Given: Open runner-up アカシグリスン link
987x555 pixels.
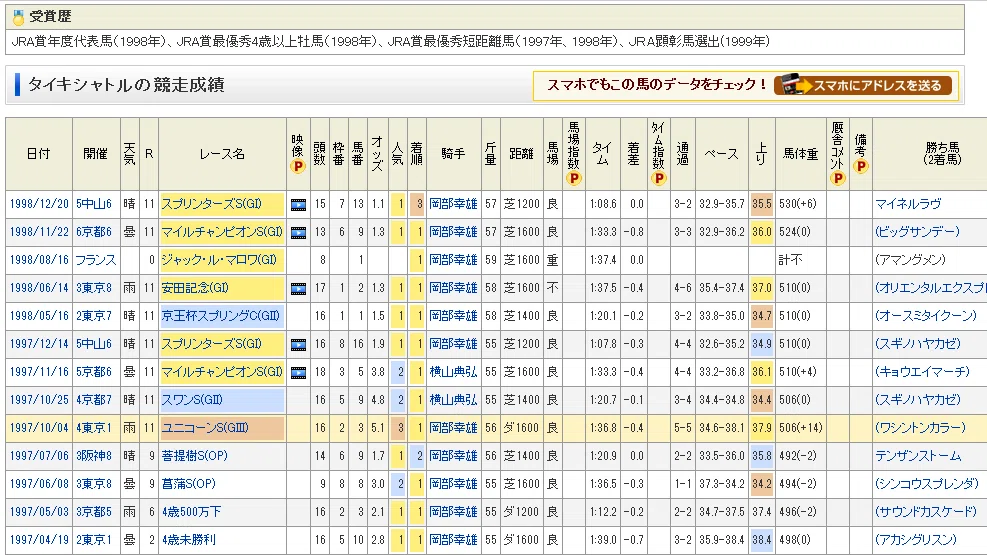Looking at the screenshot, I should click(x=916, y=540).
